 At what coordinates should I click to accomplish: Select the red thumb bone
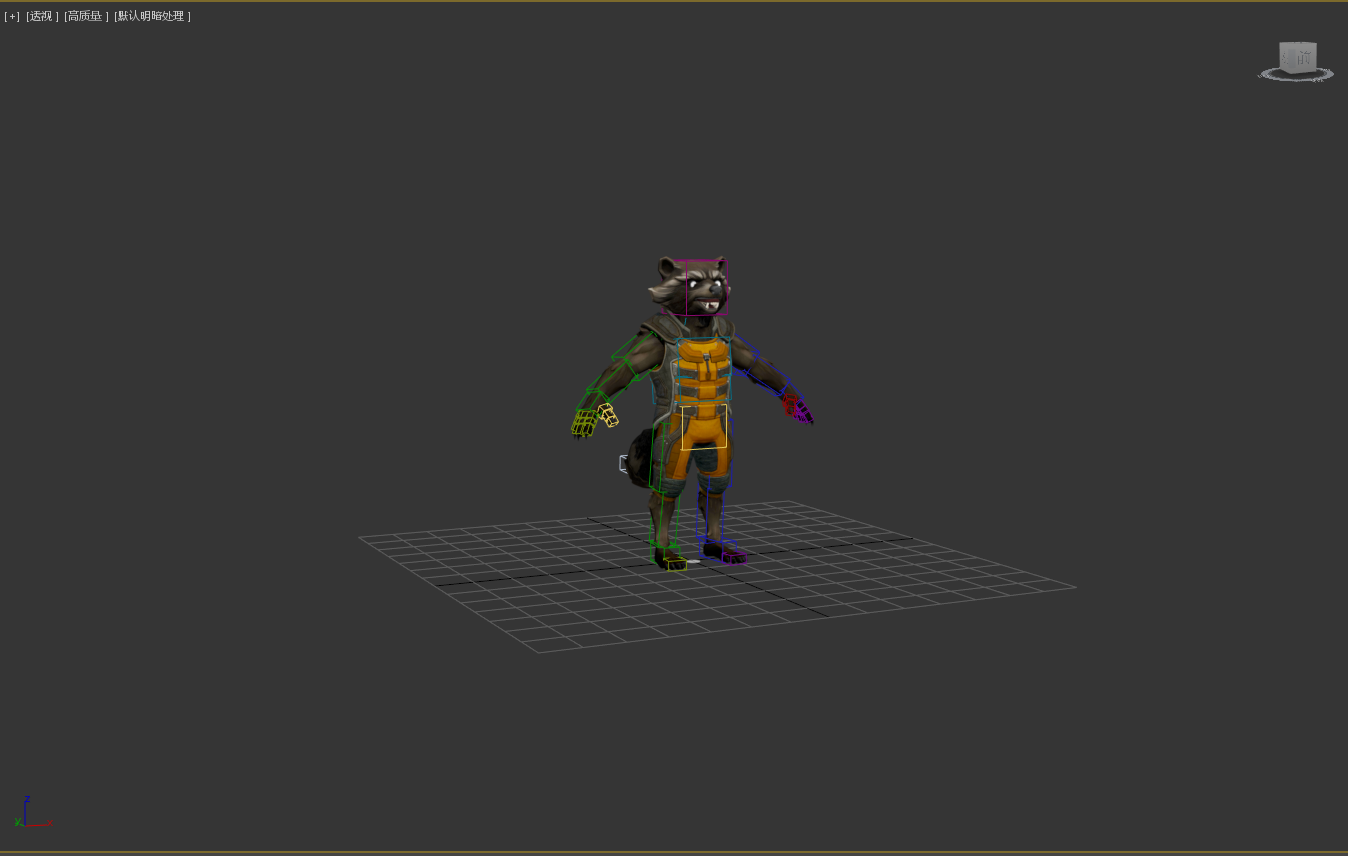coord(789,402)
